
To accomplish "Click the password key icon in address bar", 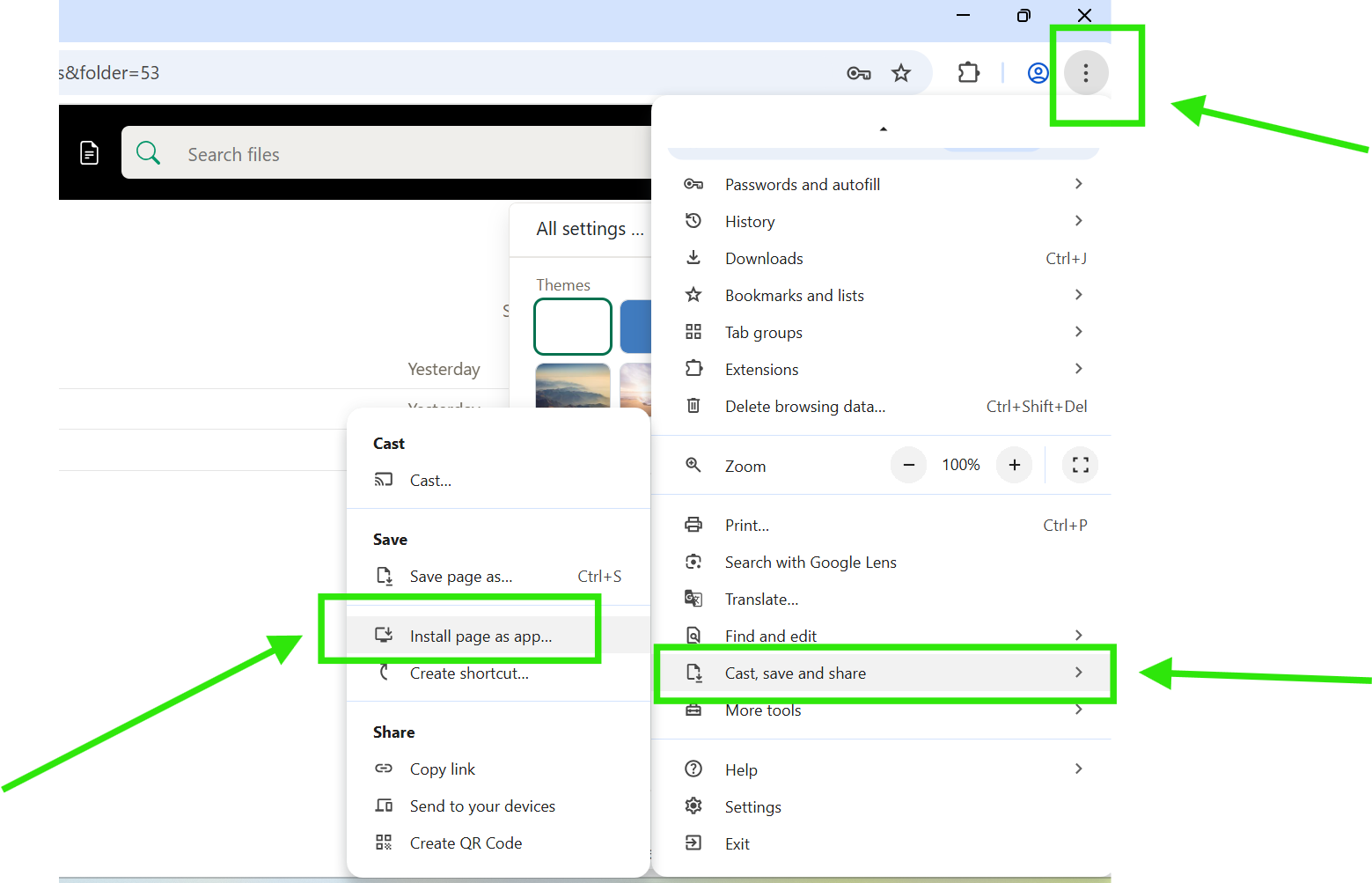I will (859, 73).
